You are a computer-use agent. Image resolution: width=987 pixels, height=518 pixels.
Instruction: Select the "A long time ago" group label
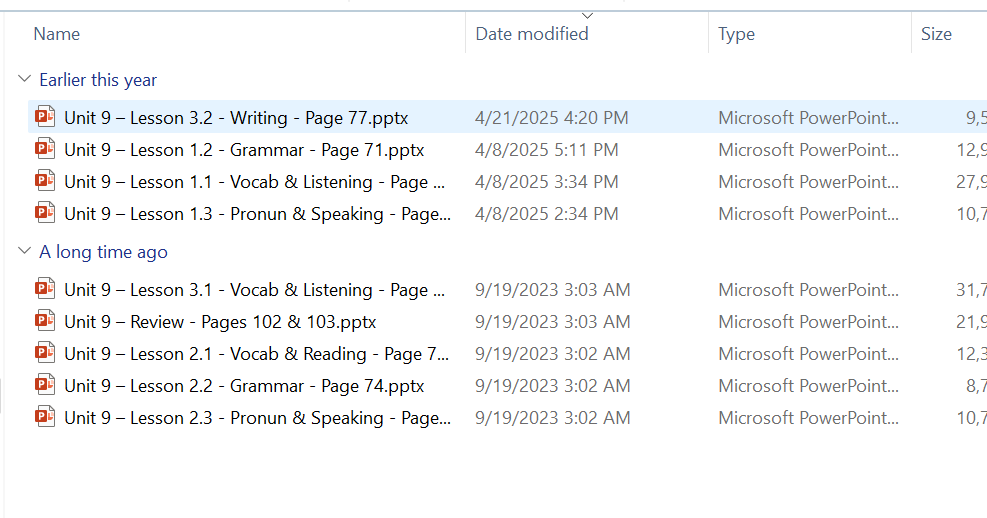(103, 252)
